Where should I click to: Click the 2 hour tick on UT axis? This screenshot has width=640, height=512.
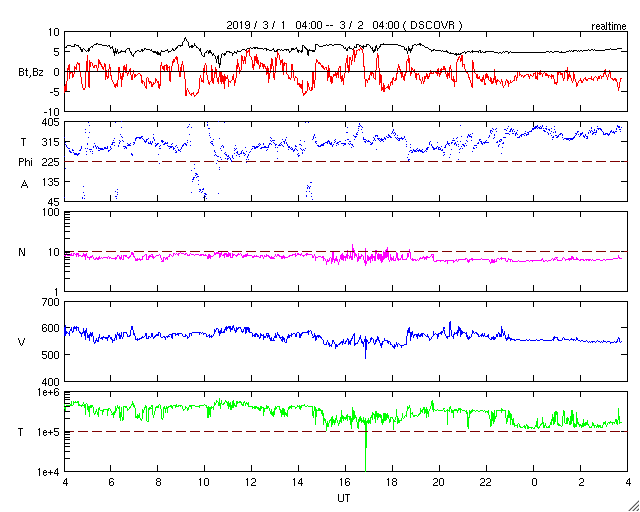click(581, 482)
